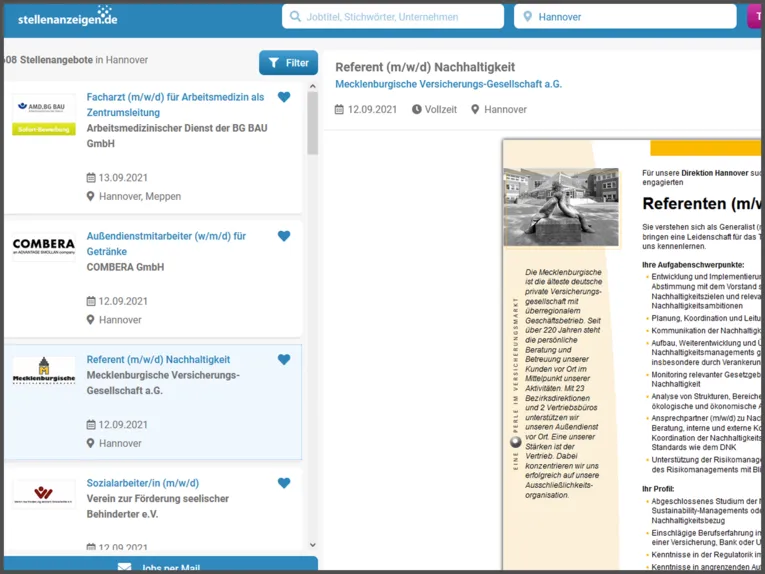The image size is (765, 574).
Task: Open Facharzt für Arbeitsmedizin als Zentrumsleitung listing
Action: click(175, 105)
